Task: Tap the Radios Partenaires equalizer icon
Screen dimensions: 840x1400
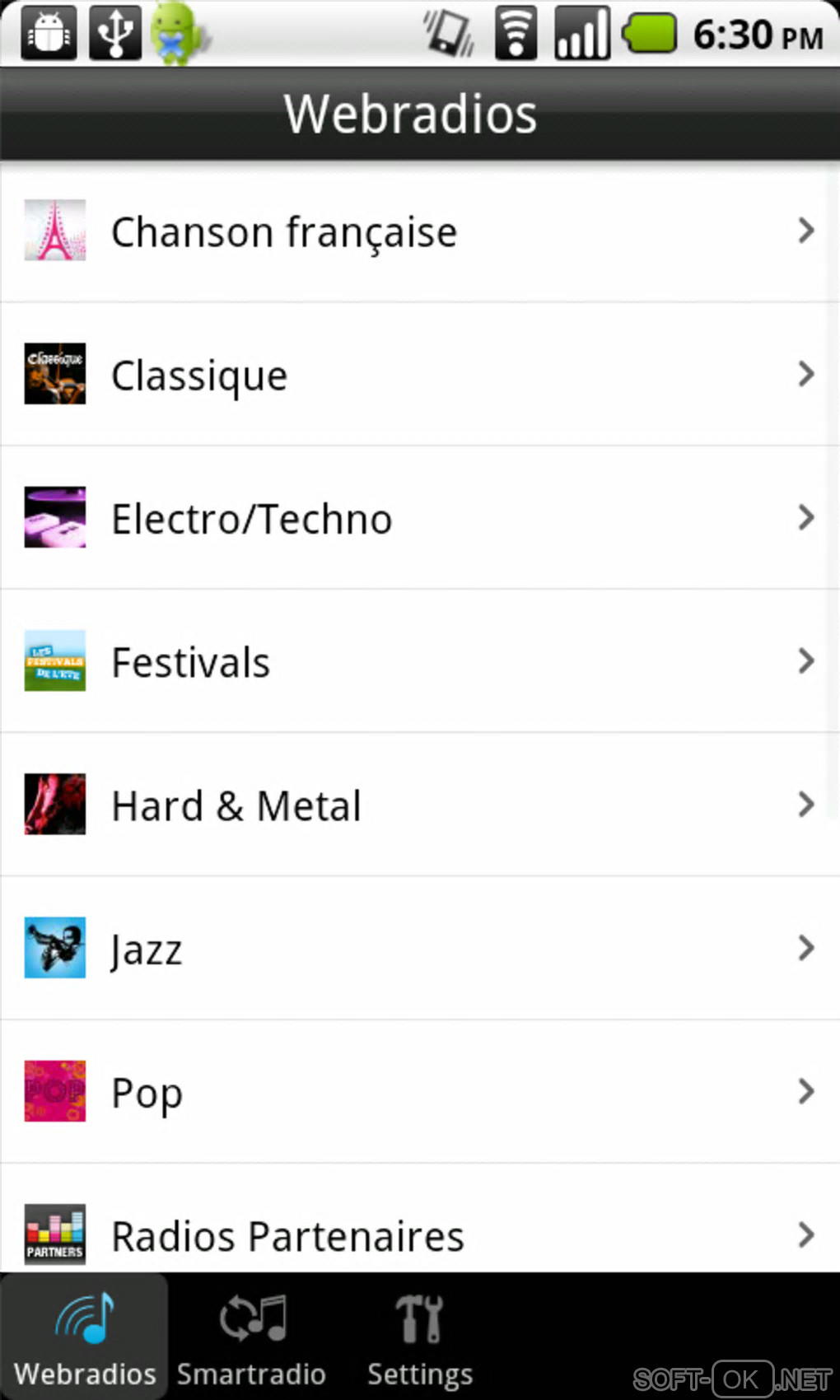Action: click(x=54, y=1234)
